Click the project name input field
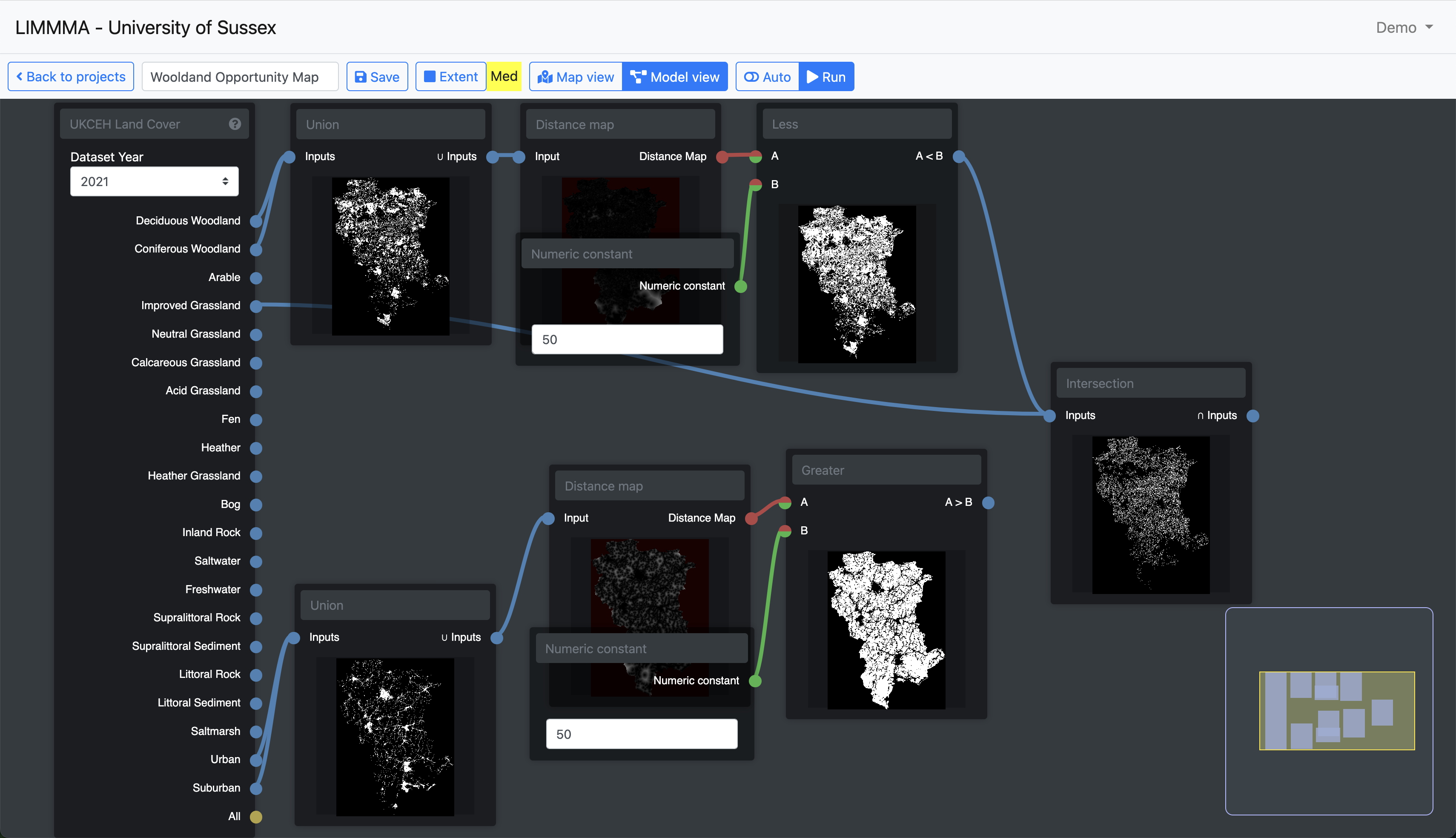 click(x=240, y=77)
